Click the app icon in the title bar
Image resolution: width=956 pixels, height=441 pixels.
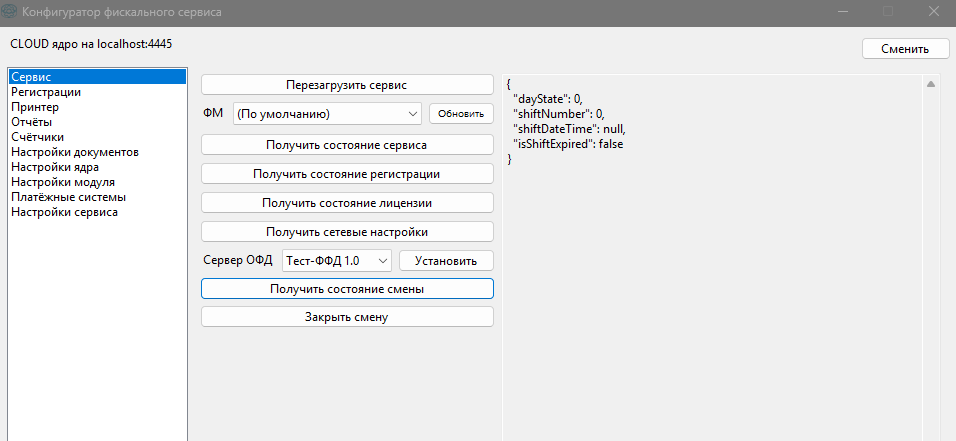tap(10, 12)
